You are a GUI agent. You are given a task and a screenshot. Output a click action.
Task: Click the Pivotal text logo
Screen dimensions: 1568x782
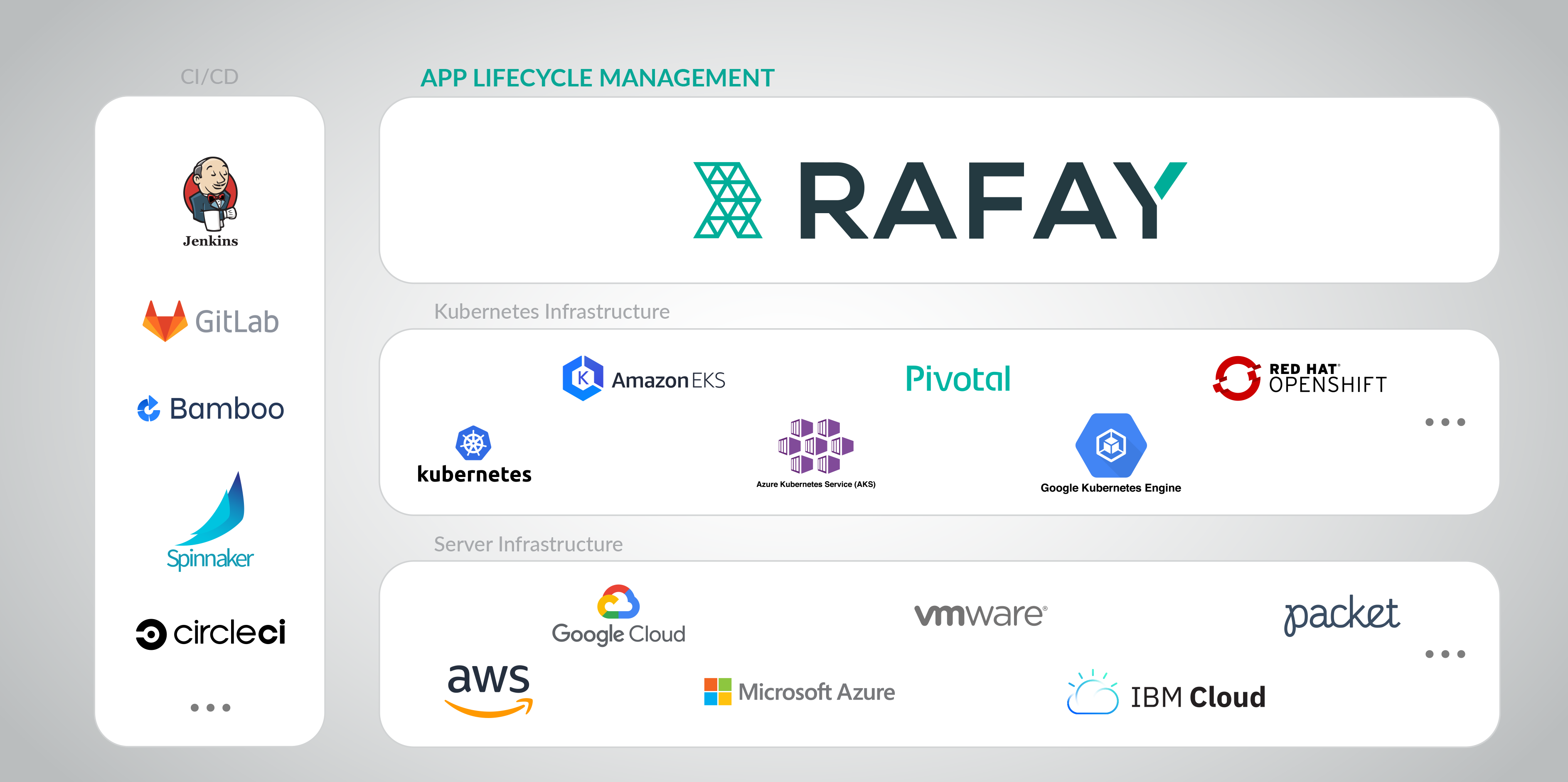[958, 379]
